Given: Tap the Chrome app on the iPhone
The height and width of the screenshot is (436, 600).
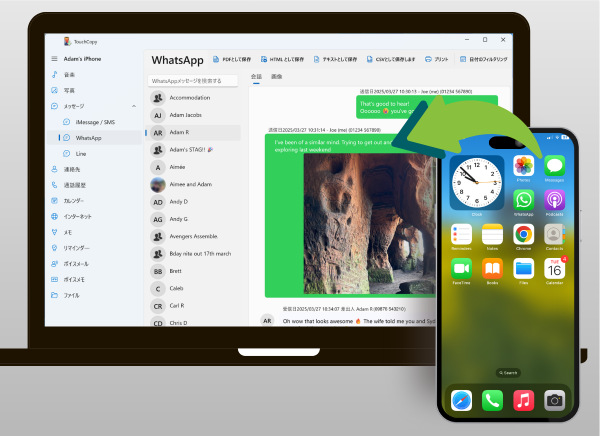Looking at the screenshot, I should pyautogui.click(x=523, y=234).
